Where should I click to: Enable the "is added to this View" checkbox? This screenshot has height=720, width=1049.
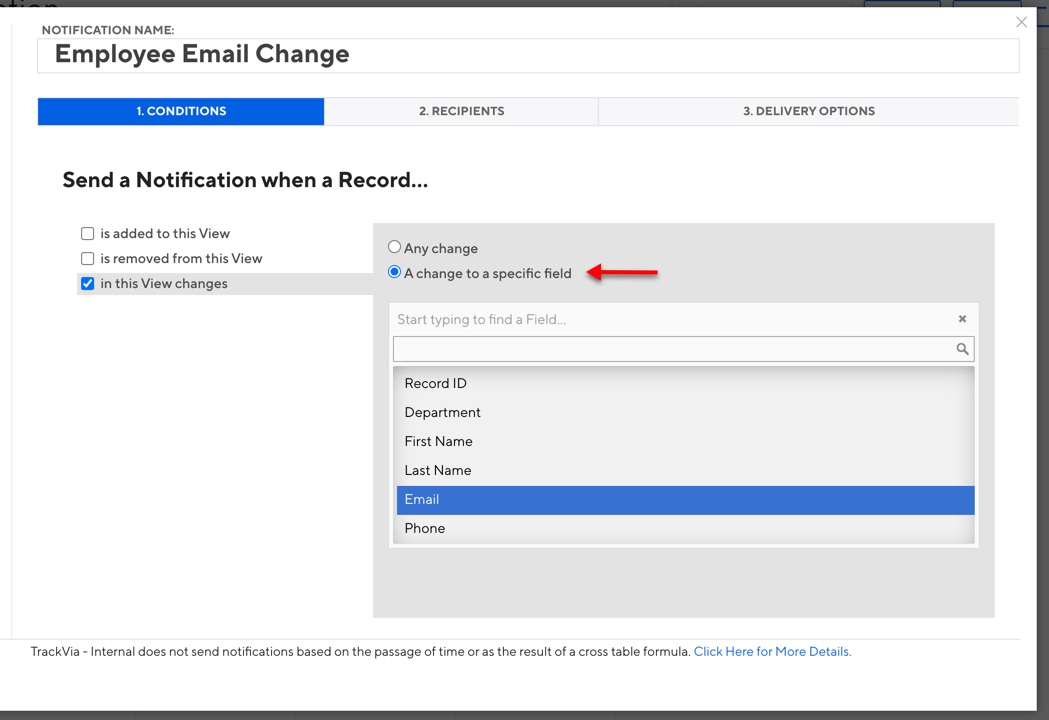pyautogui.click(x=87, y=233)
